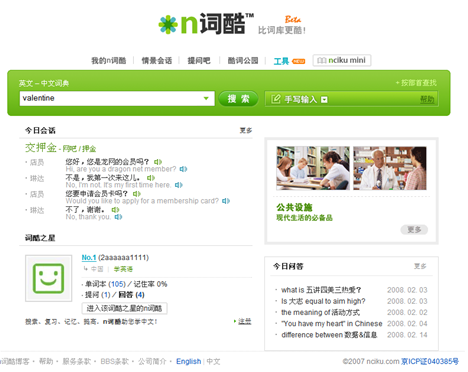468x372 pixels.
Task: Click the 注册 register link
Action: [245, 321]
